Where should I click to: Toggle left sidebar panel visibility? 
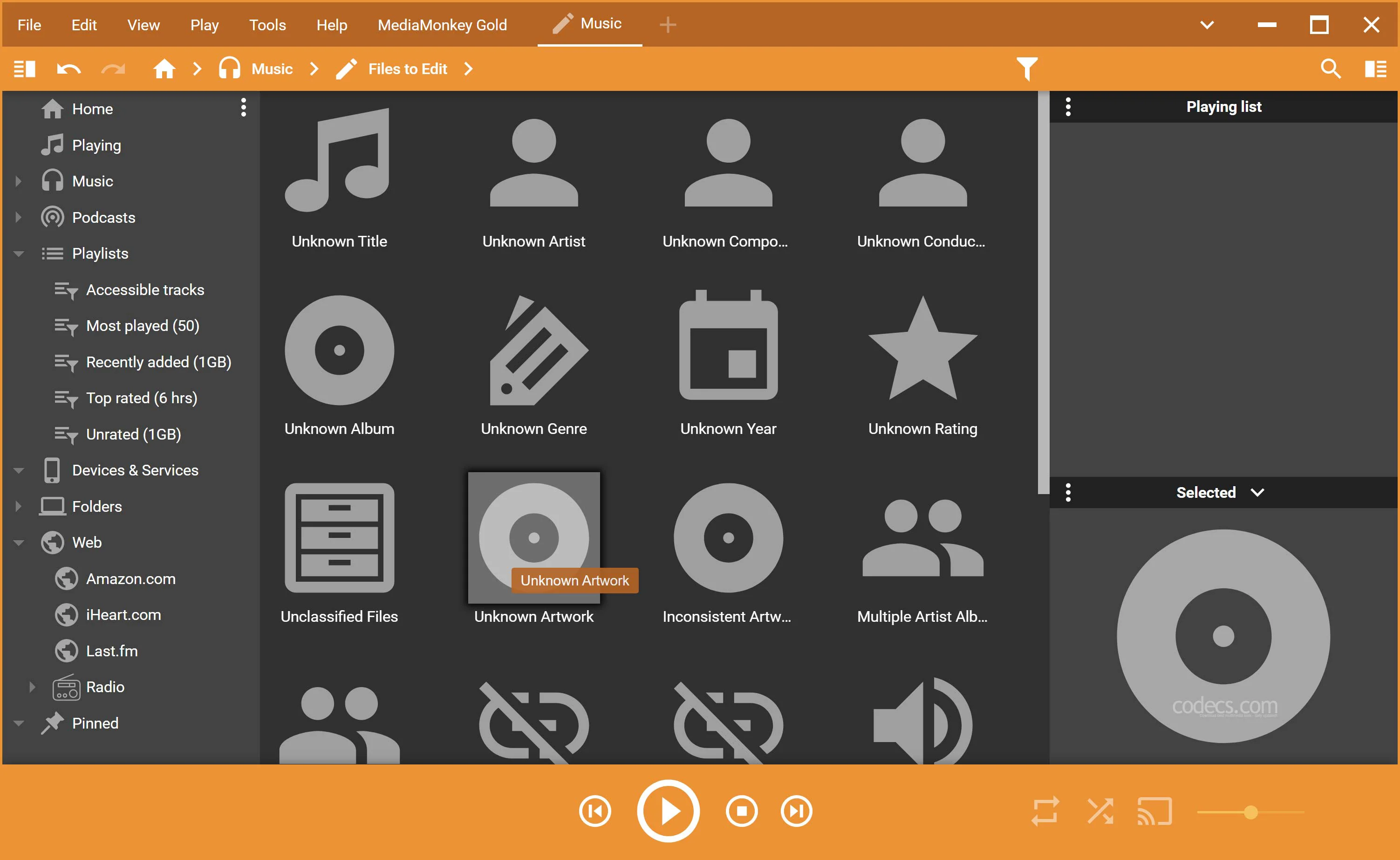tap(24, 69)
